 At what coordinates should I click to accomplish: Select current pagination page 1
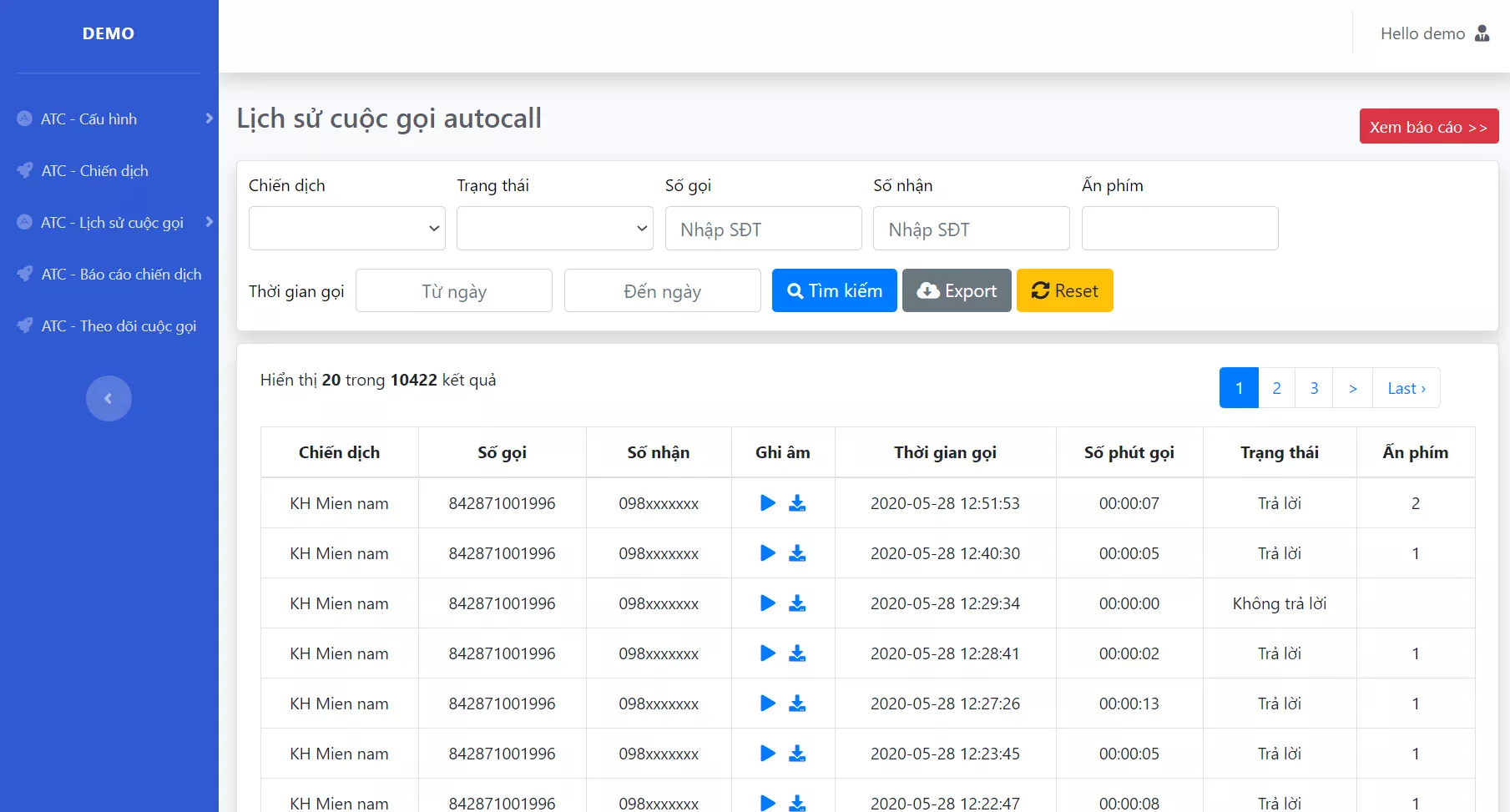[x=1239, y=388]
